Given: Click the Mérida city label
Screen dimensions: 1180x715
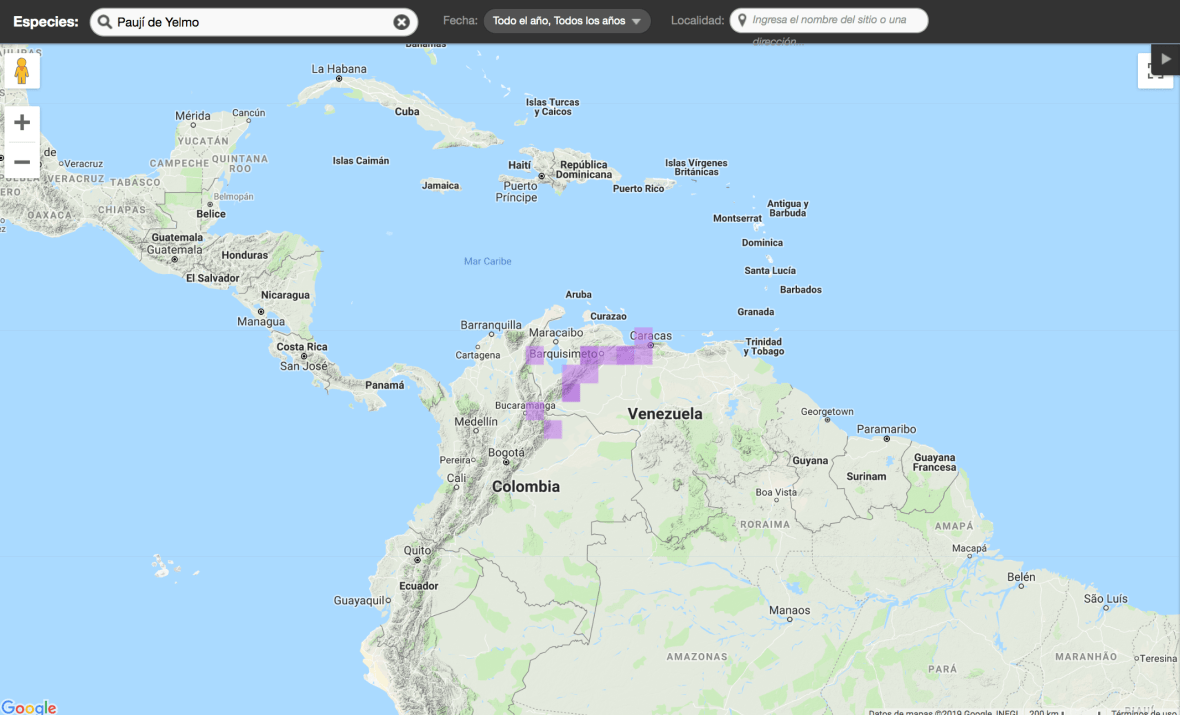Looking at the screenshot, I should tap(193, 116).
